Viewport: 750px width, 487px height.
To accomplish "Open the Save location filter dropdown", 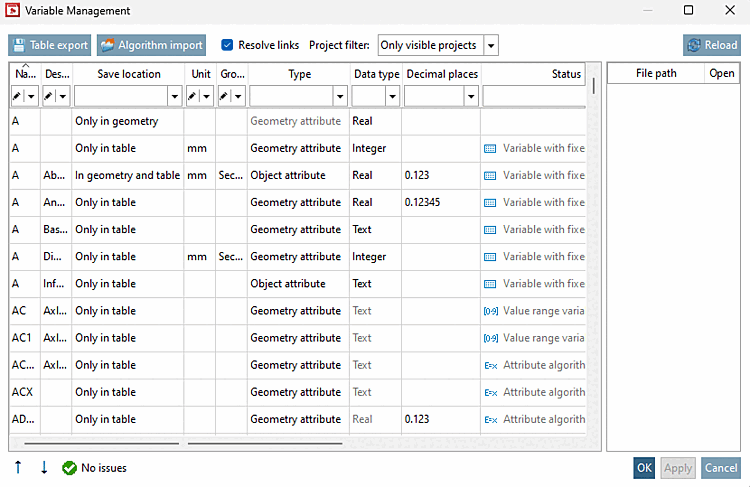I will pyautogui.click(x=175, y=97).
